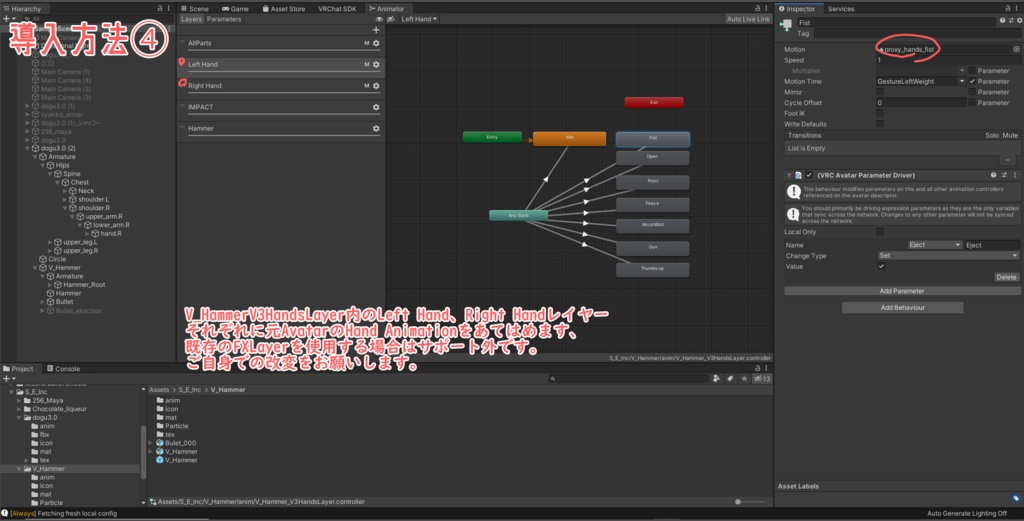Toggle hidden packages count button
This screenshot has height=521, width=1024.
762,379
